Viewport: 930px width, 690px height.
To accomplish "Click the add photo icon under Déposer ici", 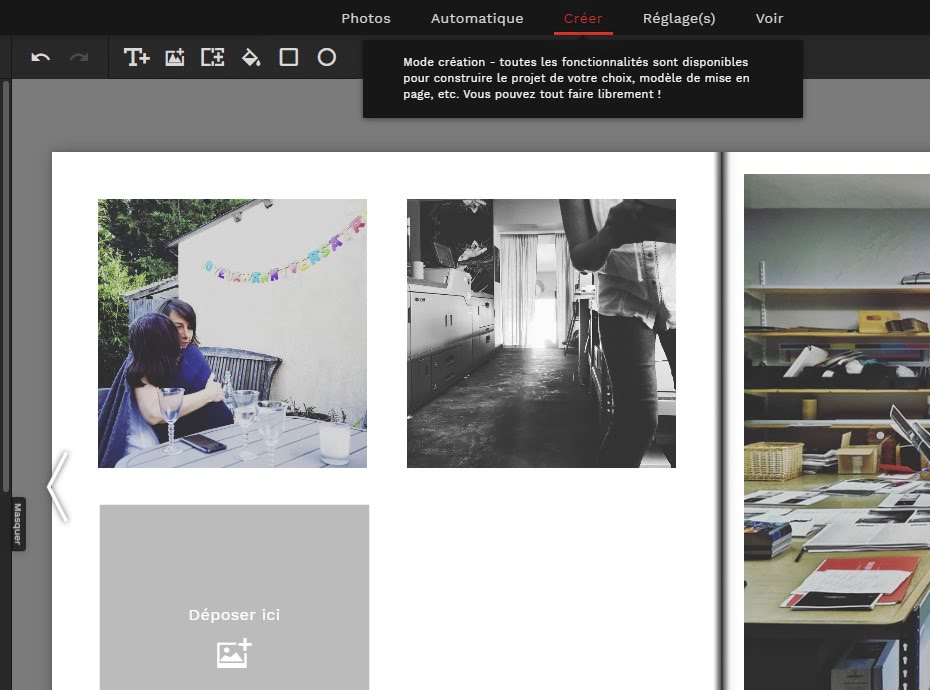I will point(234,654).
